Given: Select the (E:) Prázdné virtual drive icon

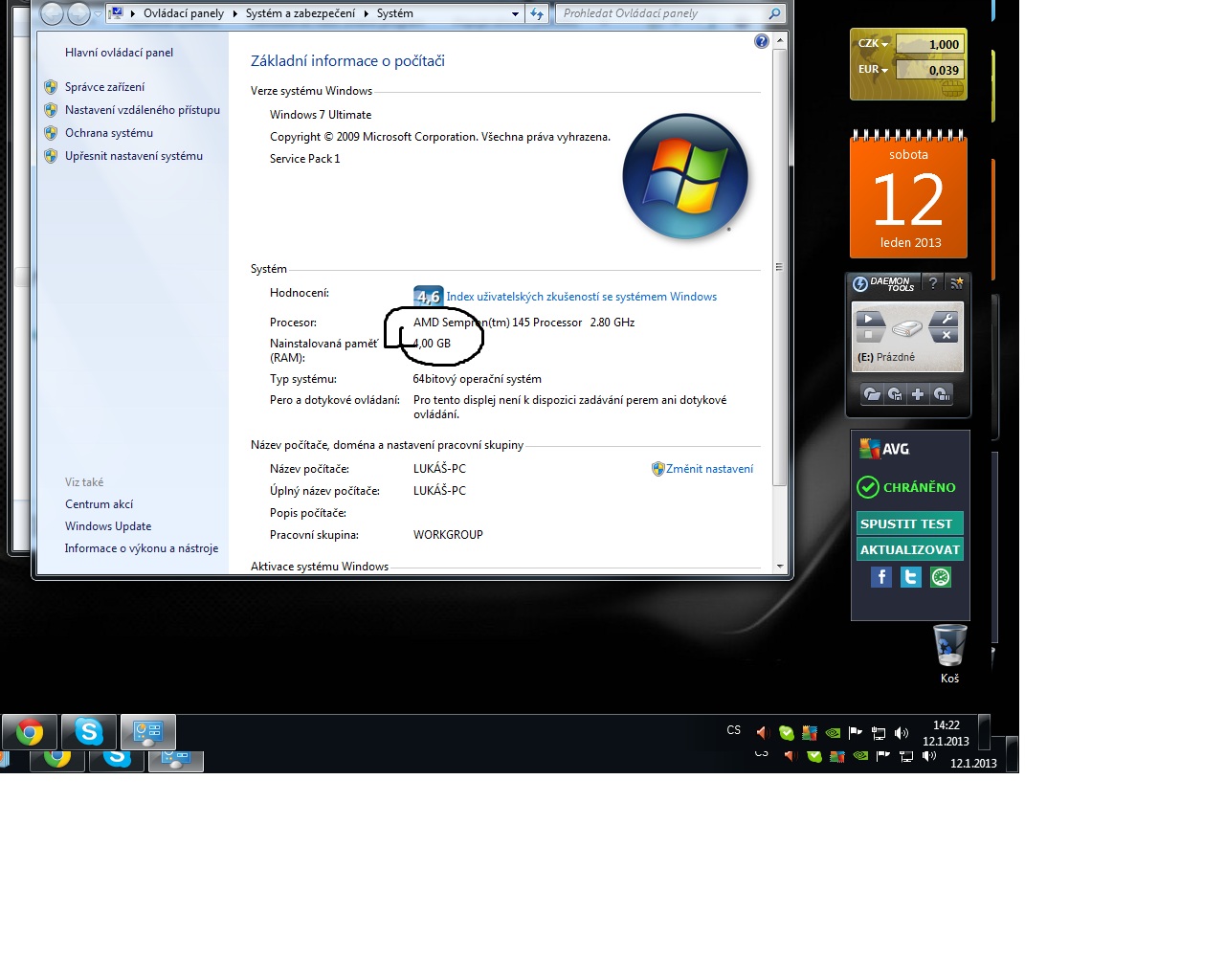Looking at the screenshot, I should coord(906,329).
